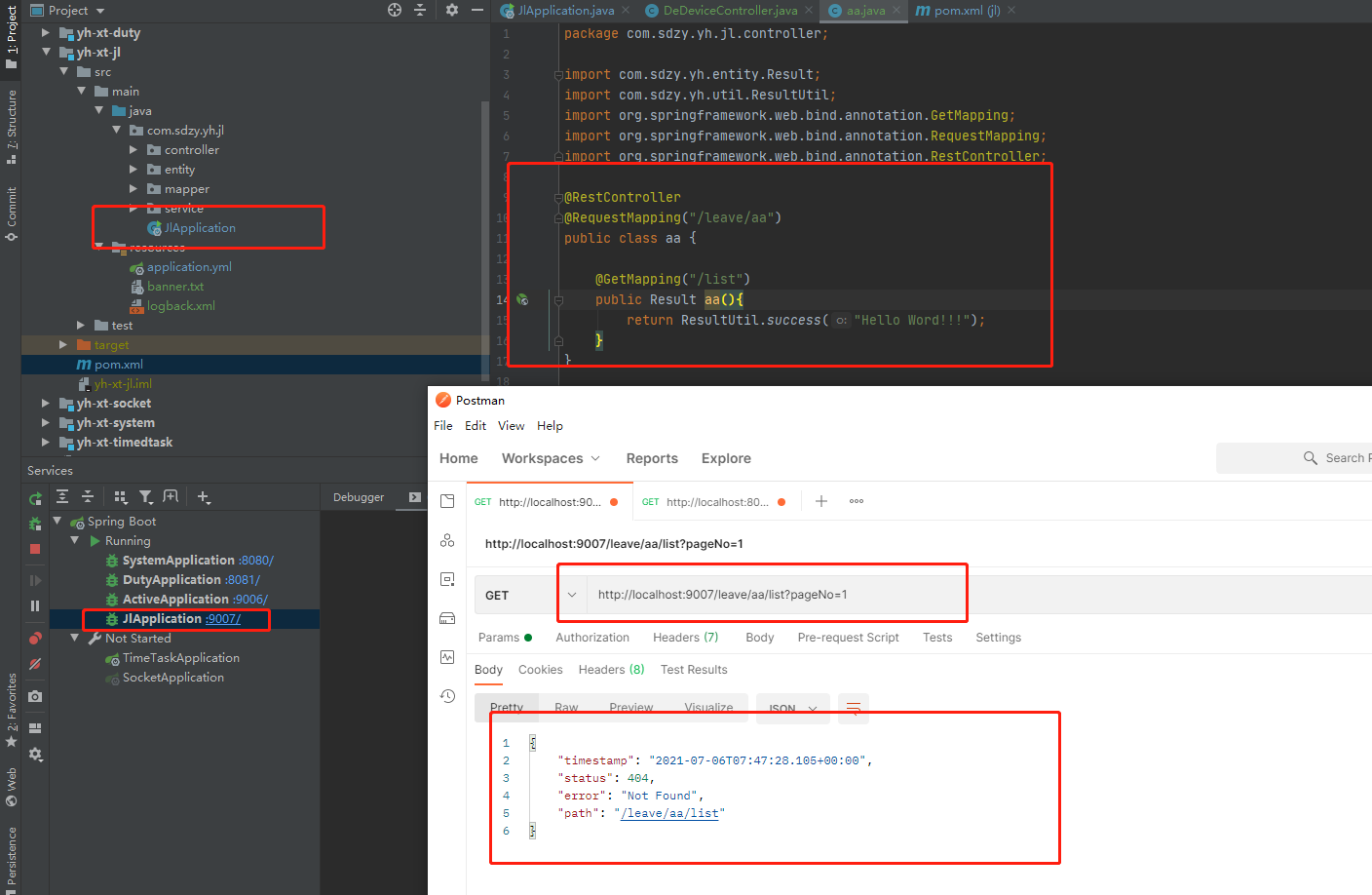Open the Reports page in Postman

point(652,458)
